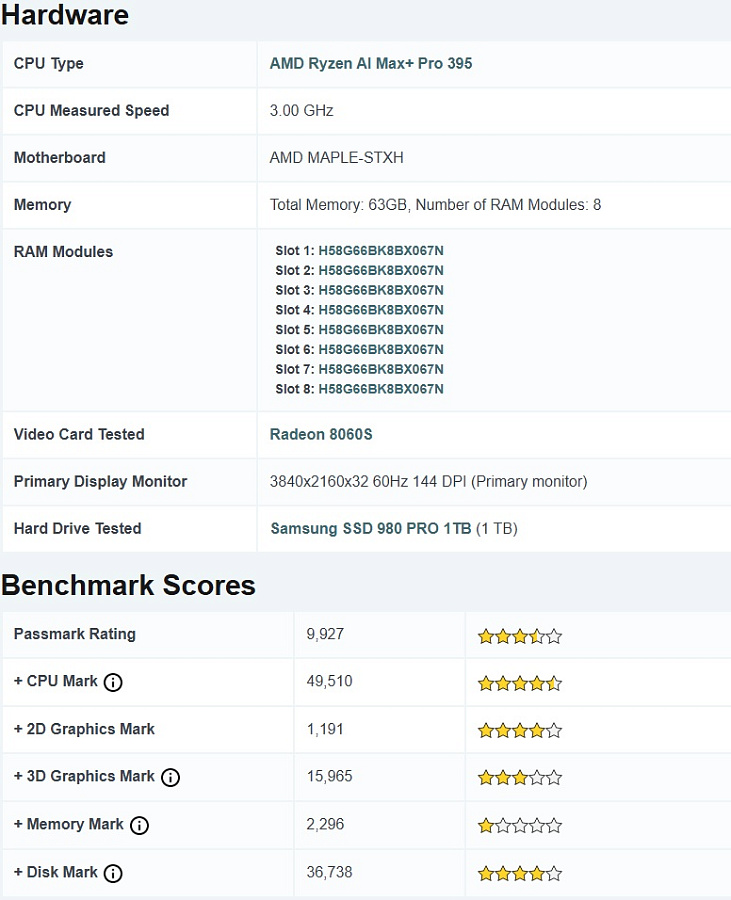731x900 pixels.
Task: Select the CPU Mark score 49,510
Action: [x=329, y=681]
